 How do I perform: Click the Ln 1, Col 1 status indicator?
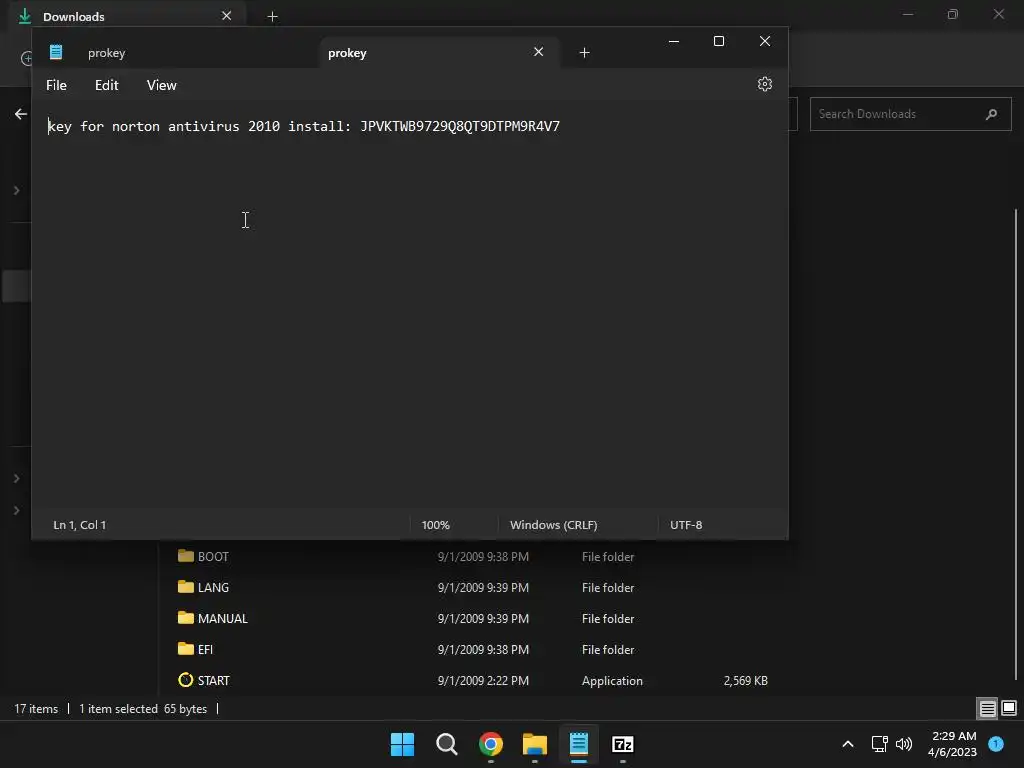(x=80, y=525)
